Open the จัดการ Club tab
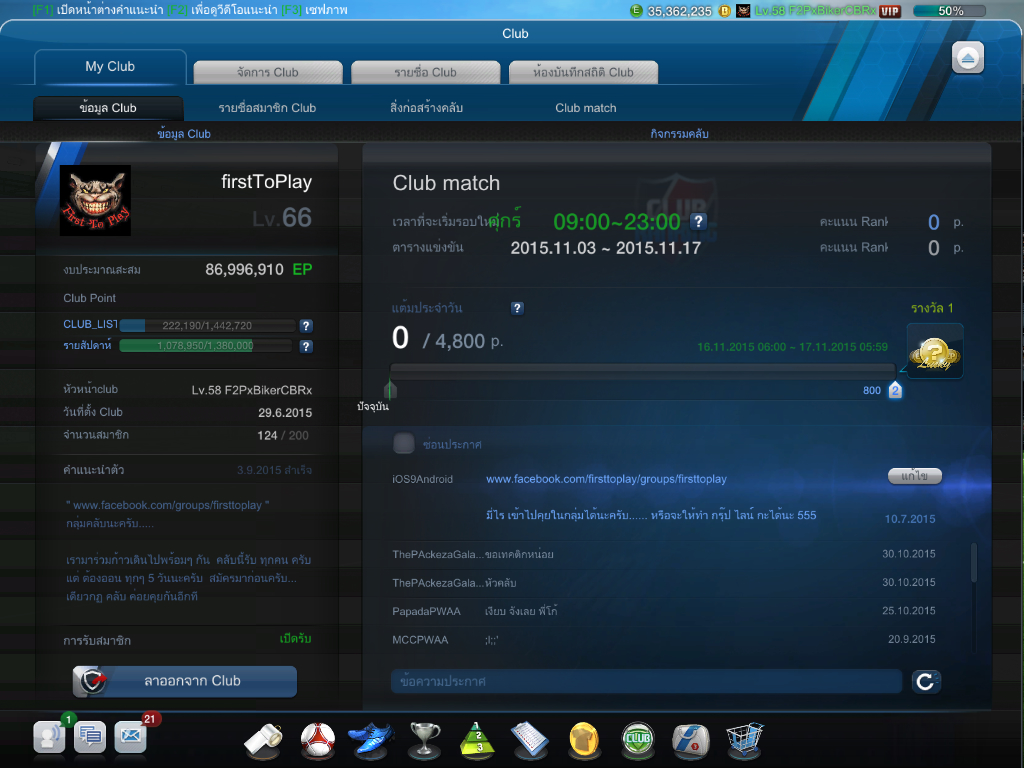Screen dimensions: 1024x768 (268, 72)
